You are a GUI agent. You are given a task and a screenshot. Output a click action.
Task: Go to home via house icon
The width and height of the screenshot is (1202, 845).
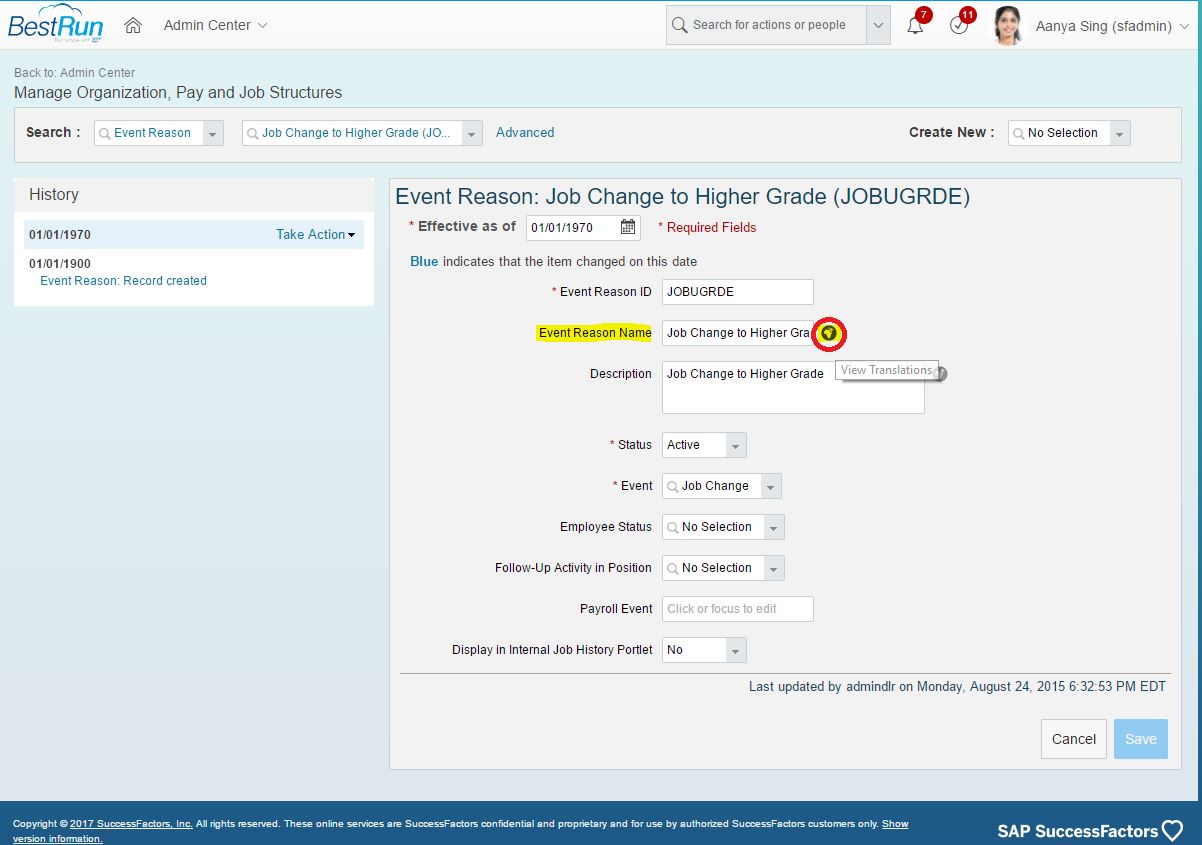(x=133, y=25)
